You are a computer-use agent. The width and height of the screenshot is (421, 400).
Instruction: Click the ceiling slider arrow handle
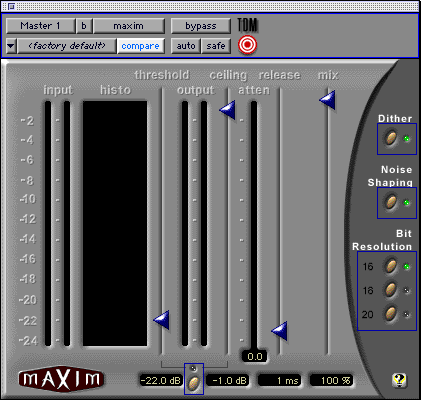point(228,110)
